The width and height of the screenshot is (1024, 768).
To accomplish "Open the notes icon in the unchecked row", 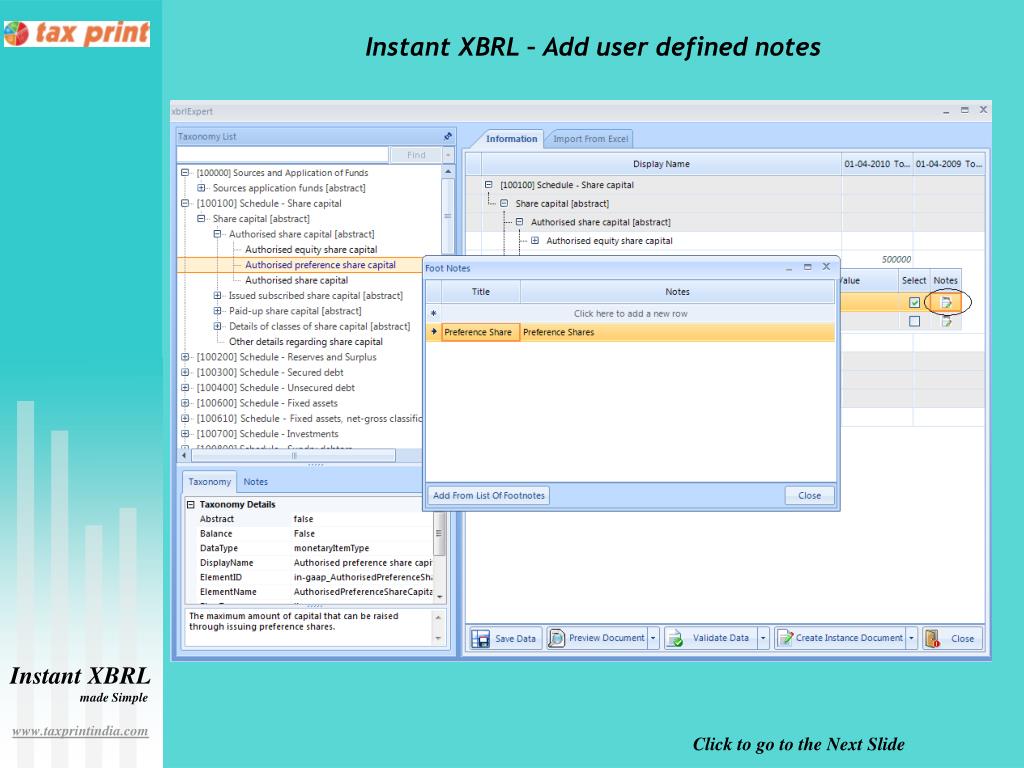I will click(946, 321).
